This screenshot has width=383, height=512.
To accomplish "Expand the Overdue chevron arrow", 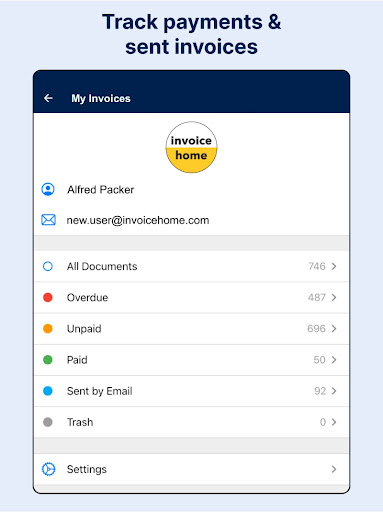I will click(x=334, y=297).
